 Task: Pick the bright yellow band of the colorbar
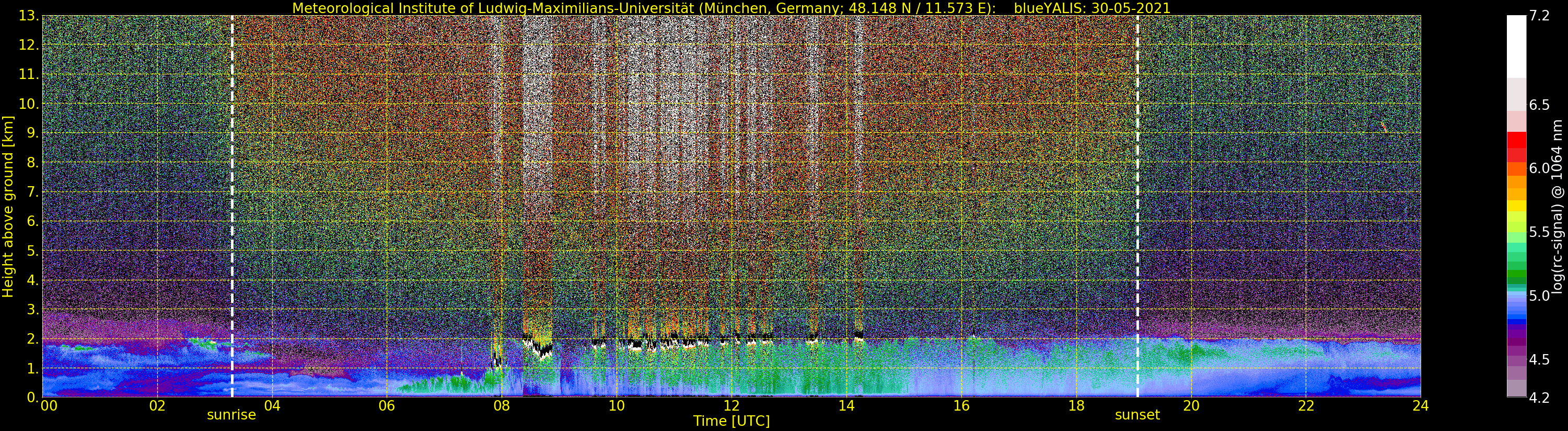[x=1516, y=206]
